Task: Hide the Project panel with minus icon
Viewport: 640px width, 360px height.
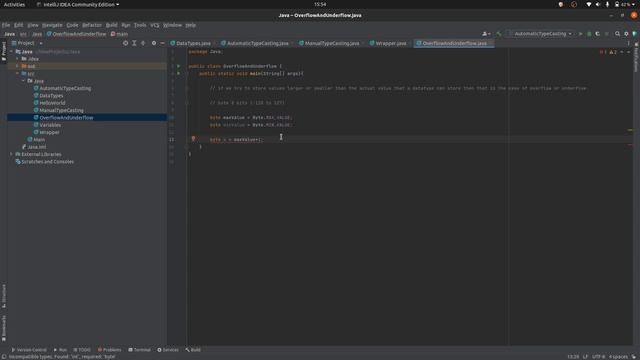Action: [x=162, y=43]
